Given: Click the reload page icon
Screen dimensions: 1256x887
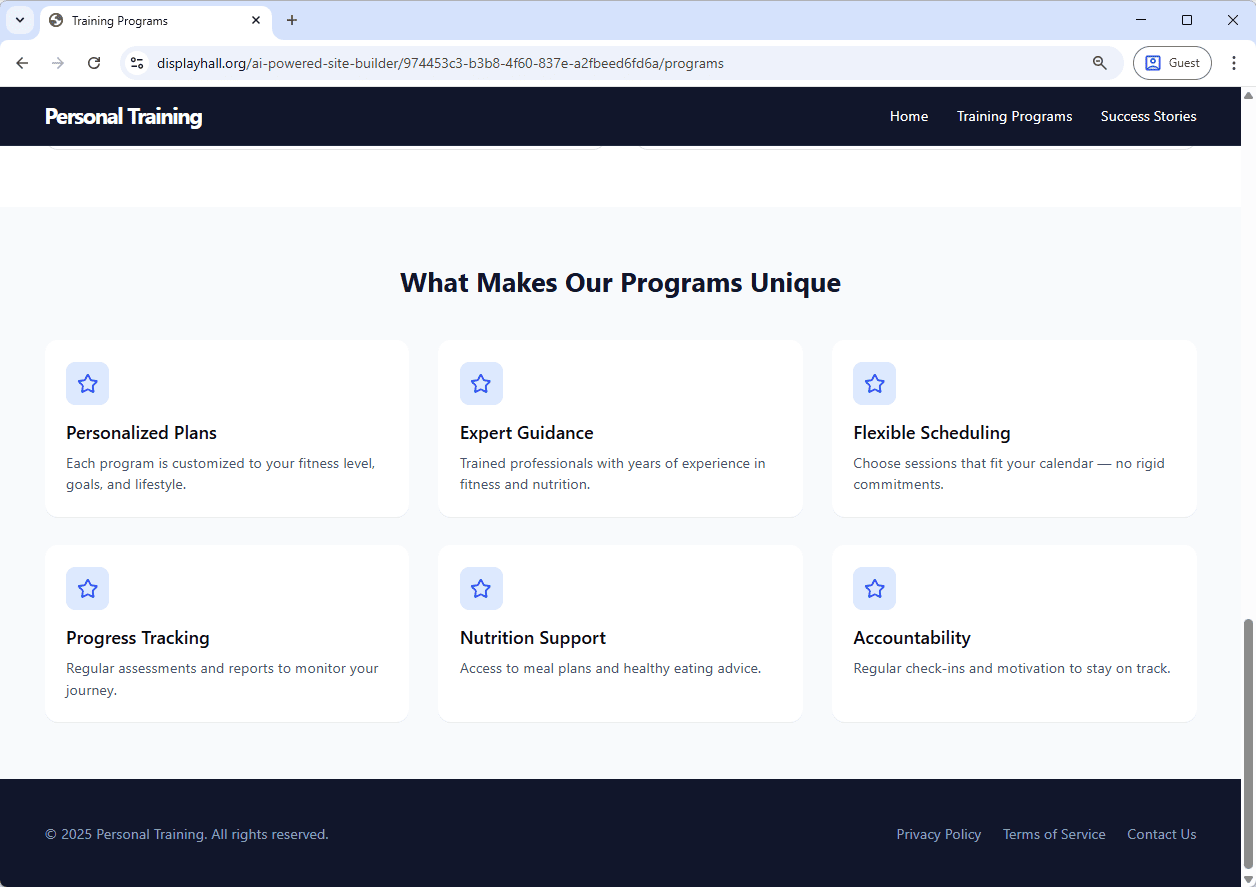Looking at the screenshot, I should (94, 62).
